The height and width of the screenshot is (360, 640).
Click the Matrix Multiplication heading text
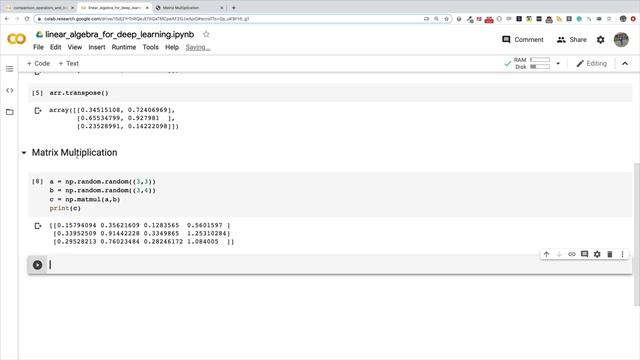[x=74, y=153]
